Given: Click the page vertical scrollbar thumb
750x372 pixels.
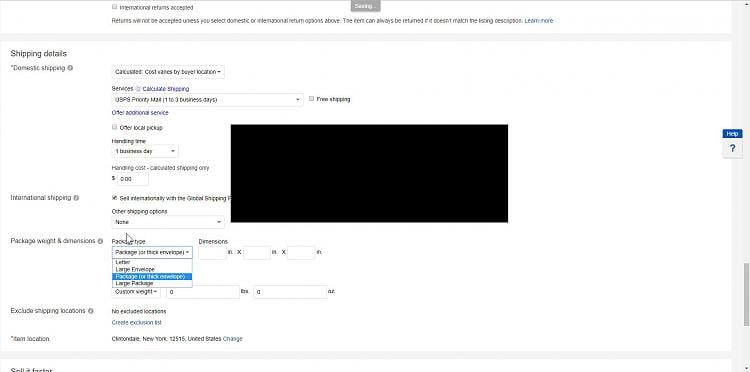Looking at the screenshot, I should click(x=746, y=294).
